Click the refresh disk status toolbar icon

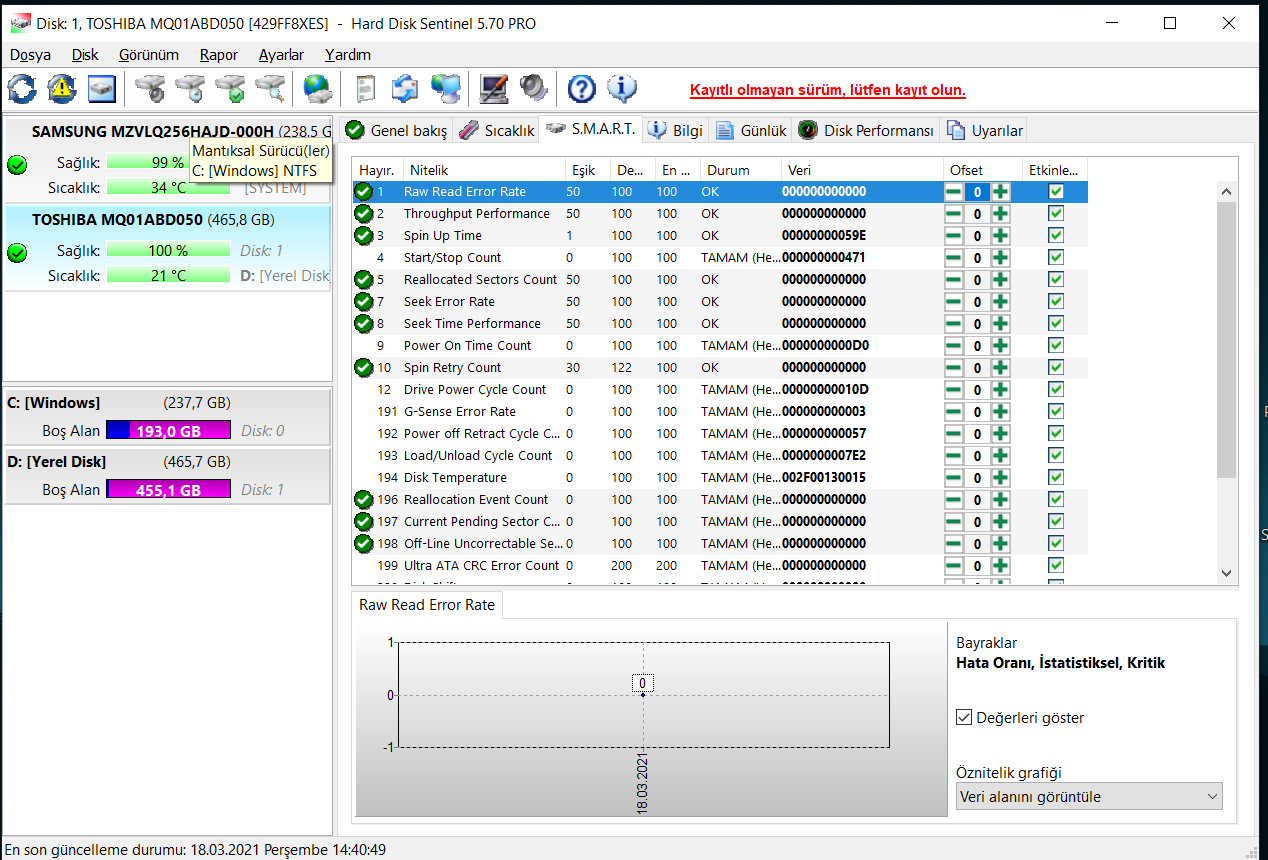pos(22,89)
